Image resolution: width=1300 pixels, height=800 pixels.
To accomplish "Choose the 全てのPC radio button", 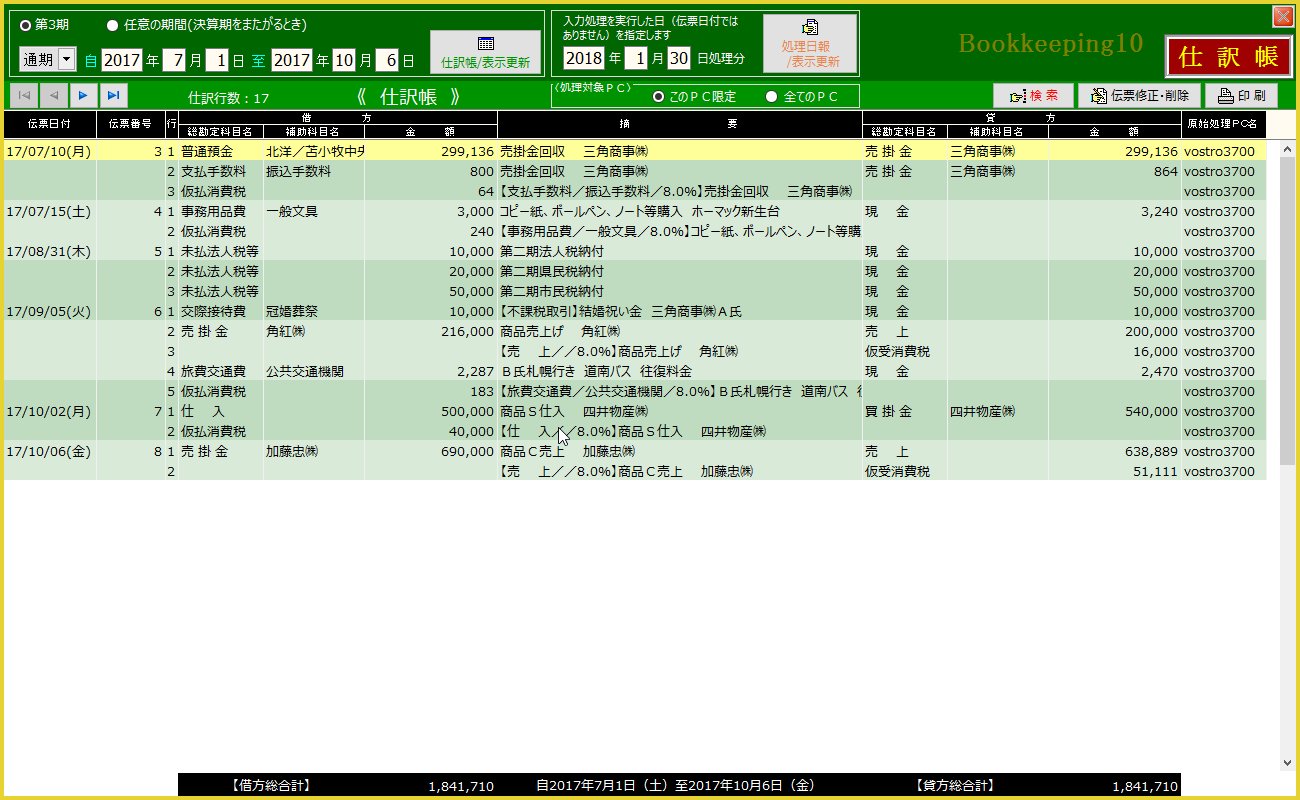I will (x=771, y=96).
